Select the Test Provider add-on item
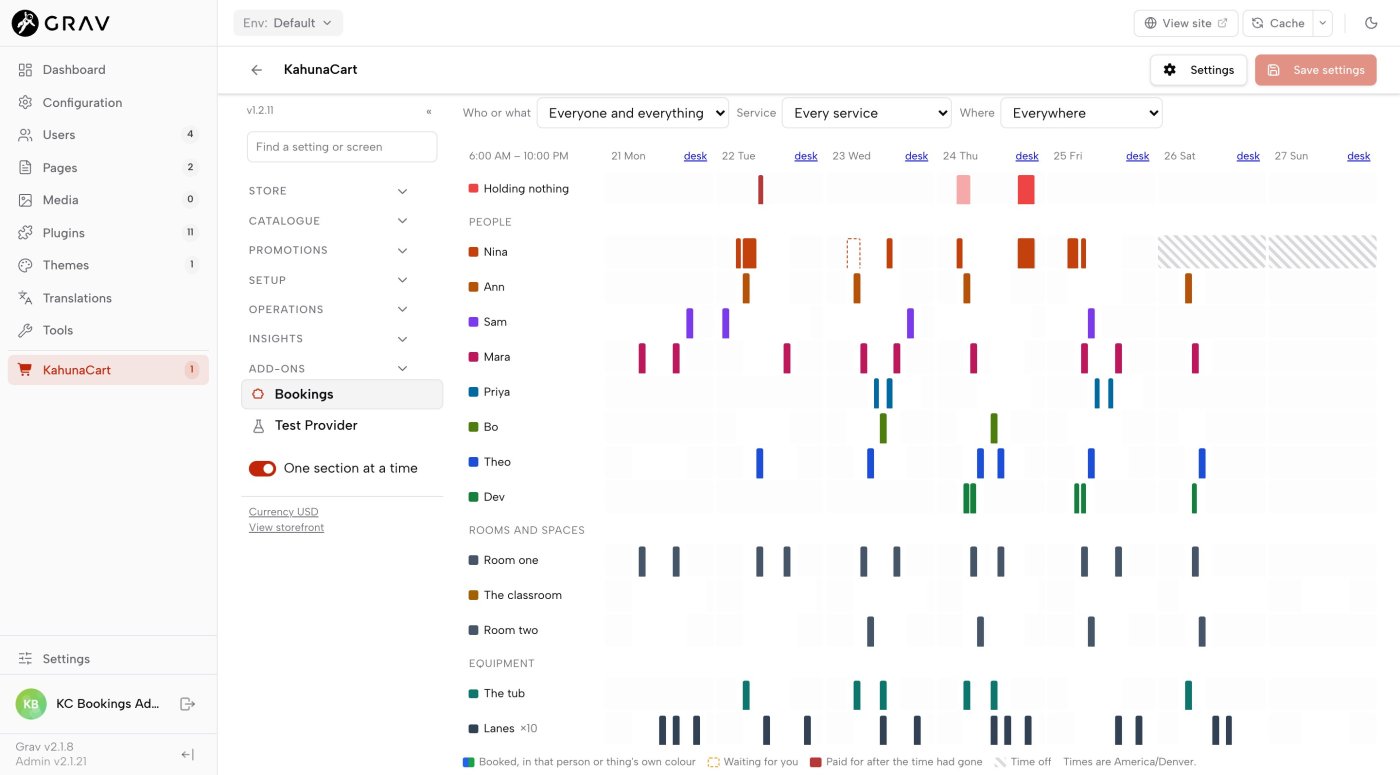 [342, 425]
